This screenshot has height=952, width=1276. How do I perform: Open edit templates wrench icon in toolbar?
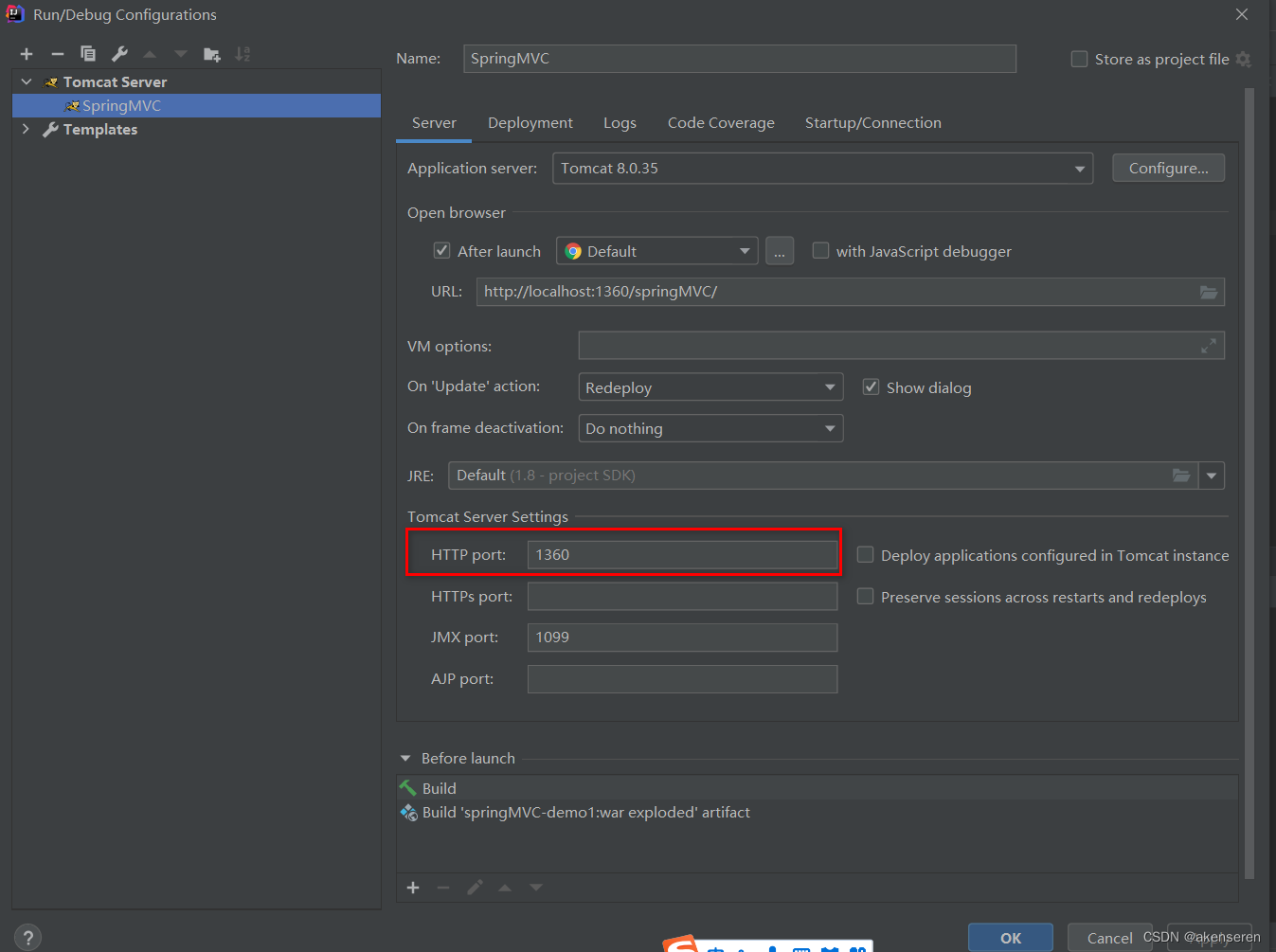tap(119, 54)
